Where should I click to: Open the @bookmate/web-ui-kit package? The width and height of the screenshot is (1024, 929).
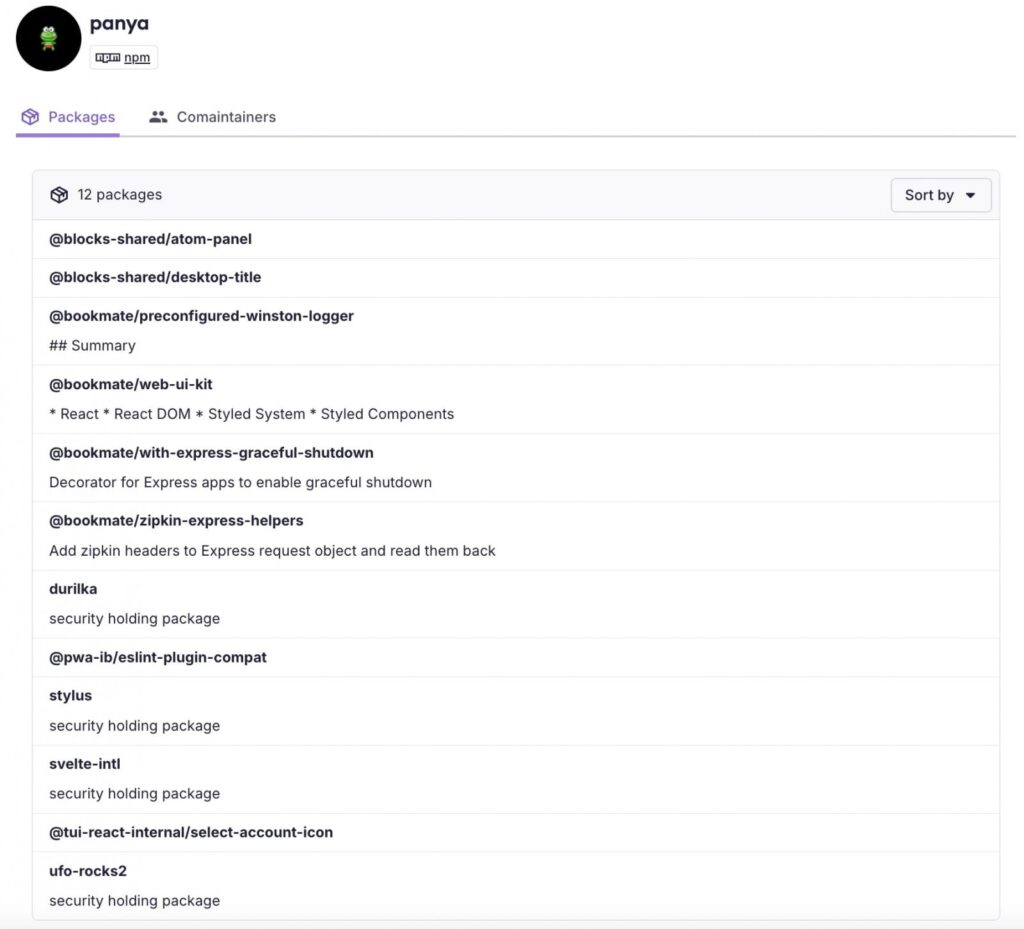pyautogui.click(x=131, y=384)
